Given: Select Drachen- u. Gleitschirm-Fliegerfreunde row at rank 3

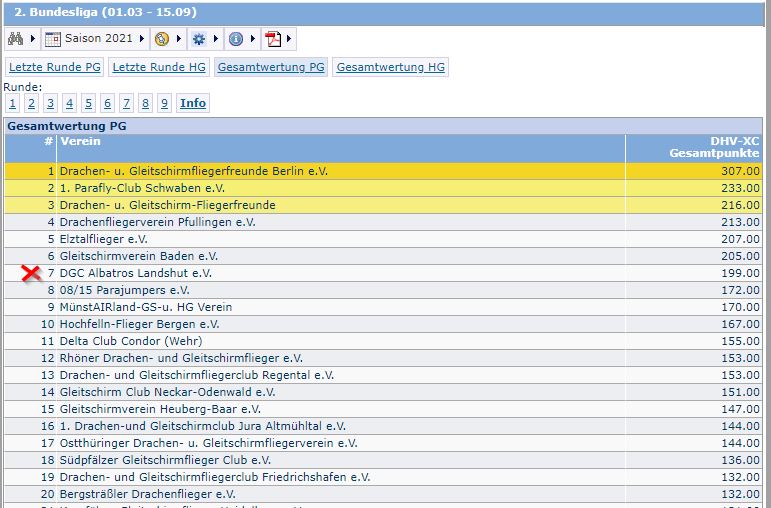Looking at the screenshot, I should [x=384, y=205].
